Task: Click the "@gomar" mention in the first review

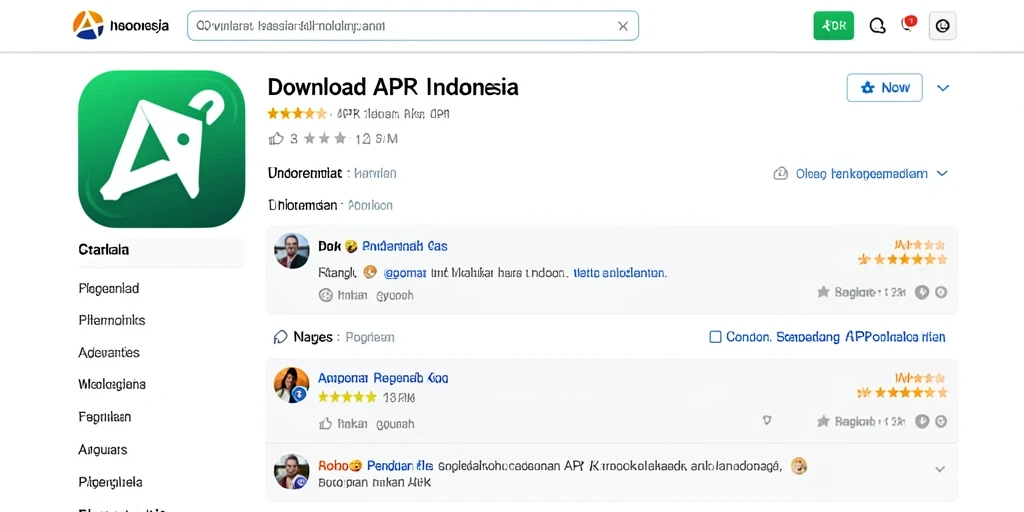Action: (404, 272)
